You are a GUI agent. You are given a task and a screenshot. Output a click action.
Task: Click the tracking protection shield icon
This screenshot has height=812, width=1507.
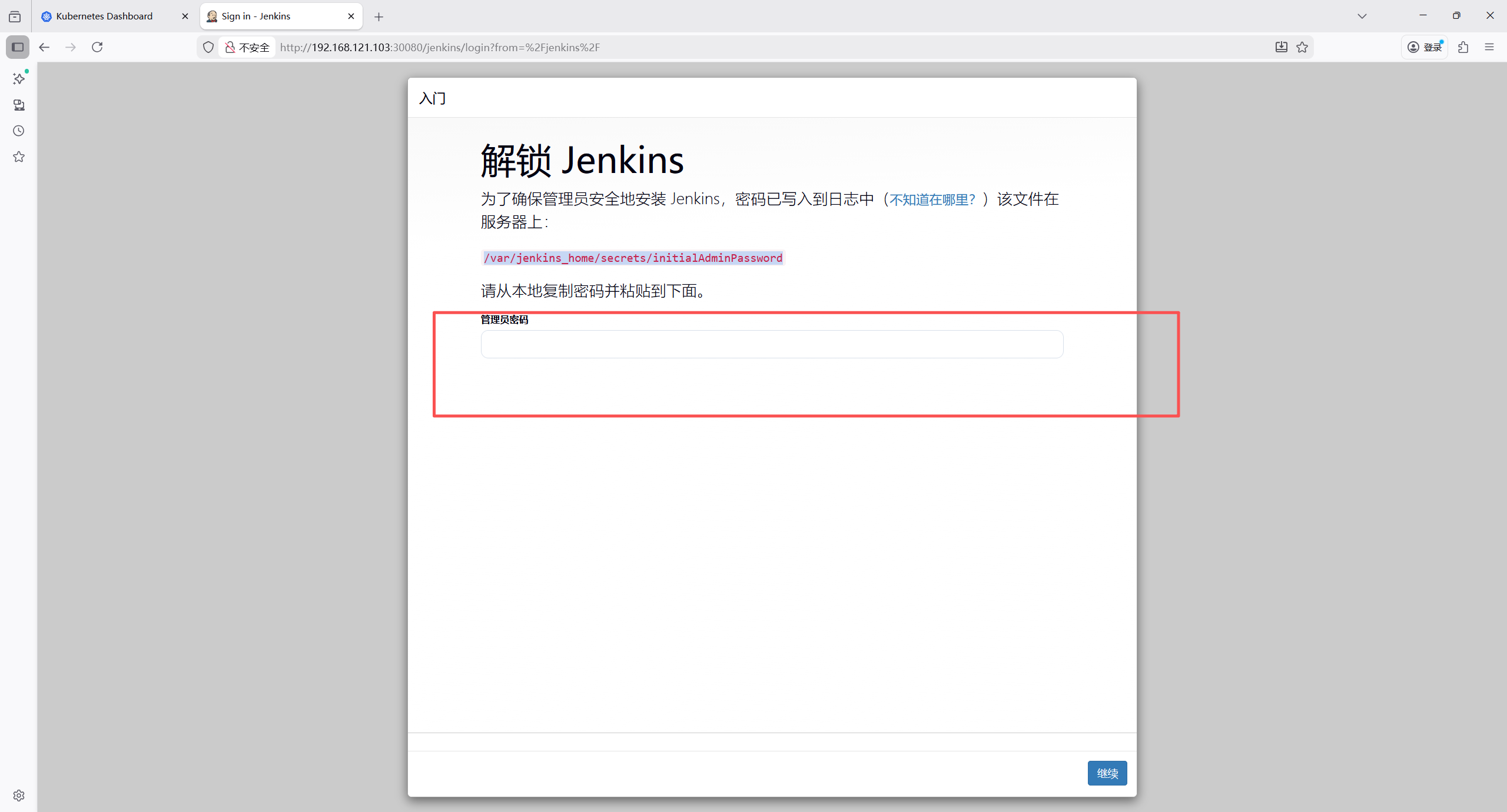coord(208,47)
